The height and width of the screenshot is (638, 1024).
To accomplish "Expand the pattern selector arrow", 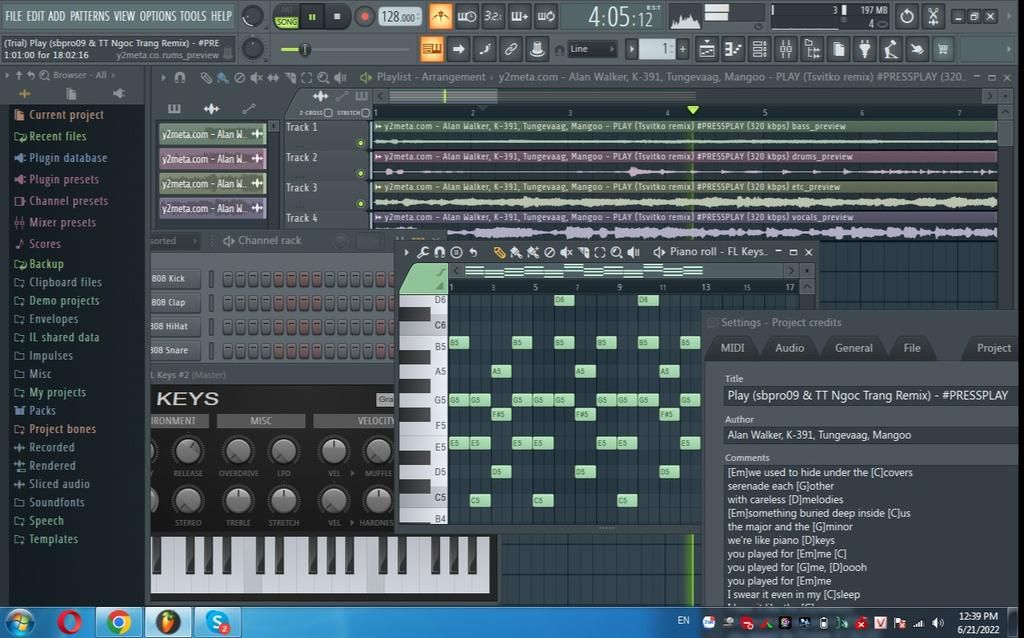I will coord(632,49).
